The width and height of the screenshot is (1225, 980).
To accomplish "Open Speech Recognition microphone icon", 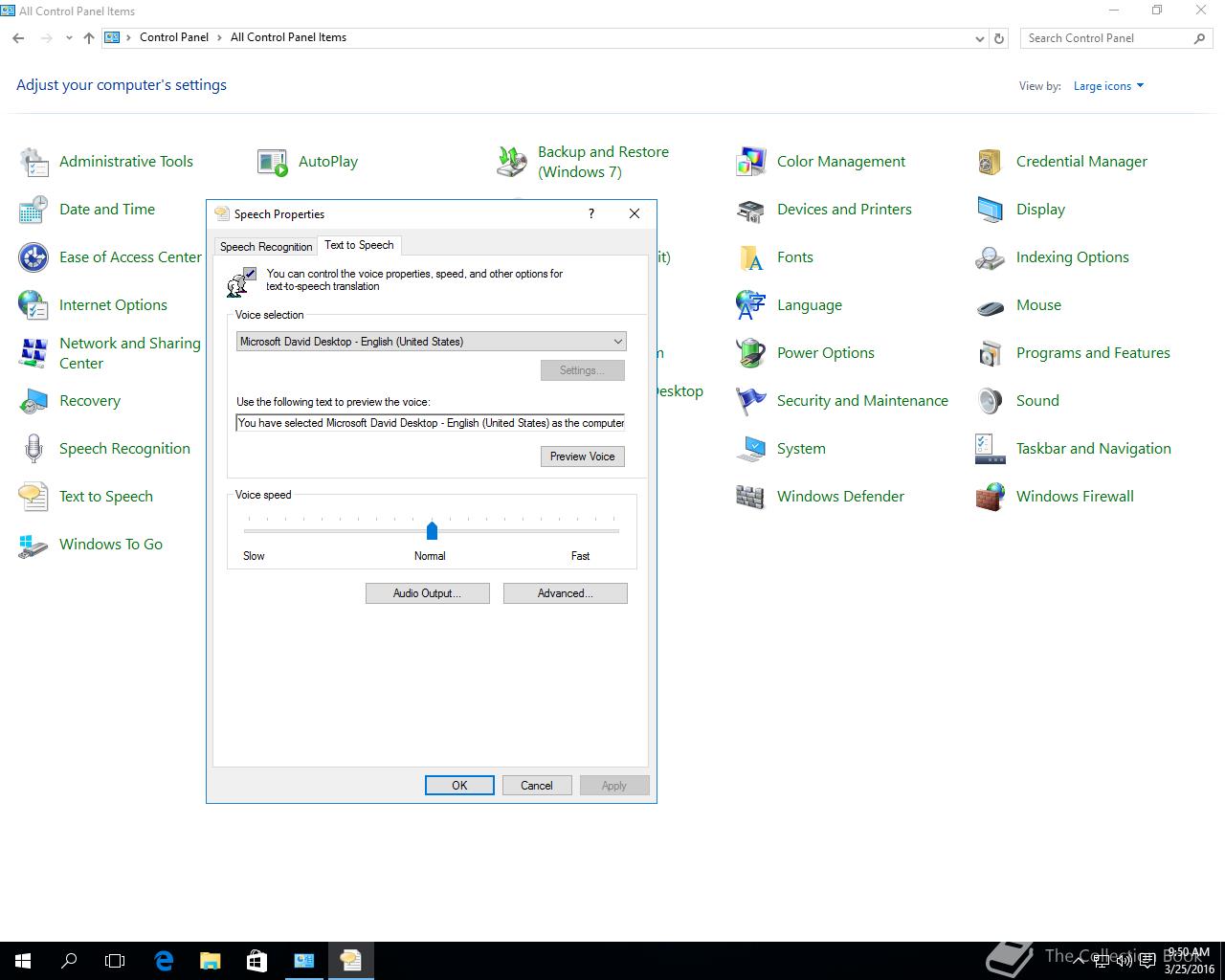I will click(x=33, y=449).
